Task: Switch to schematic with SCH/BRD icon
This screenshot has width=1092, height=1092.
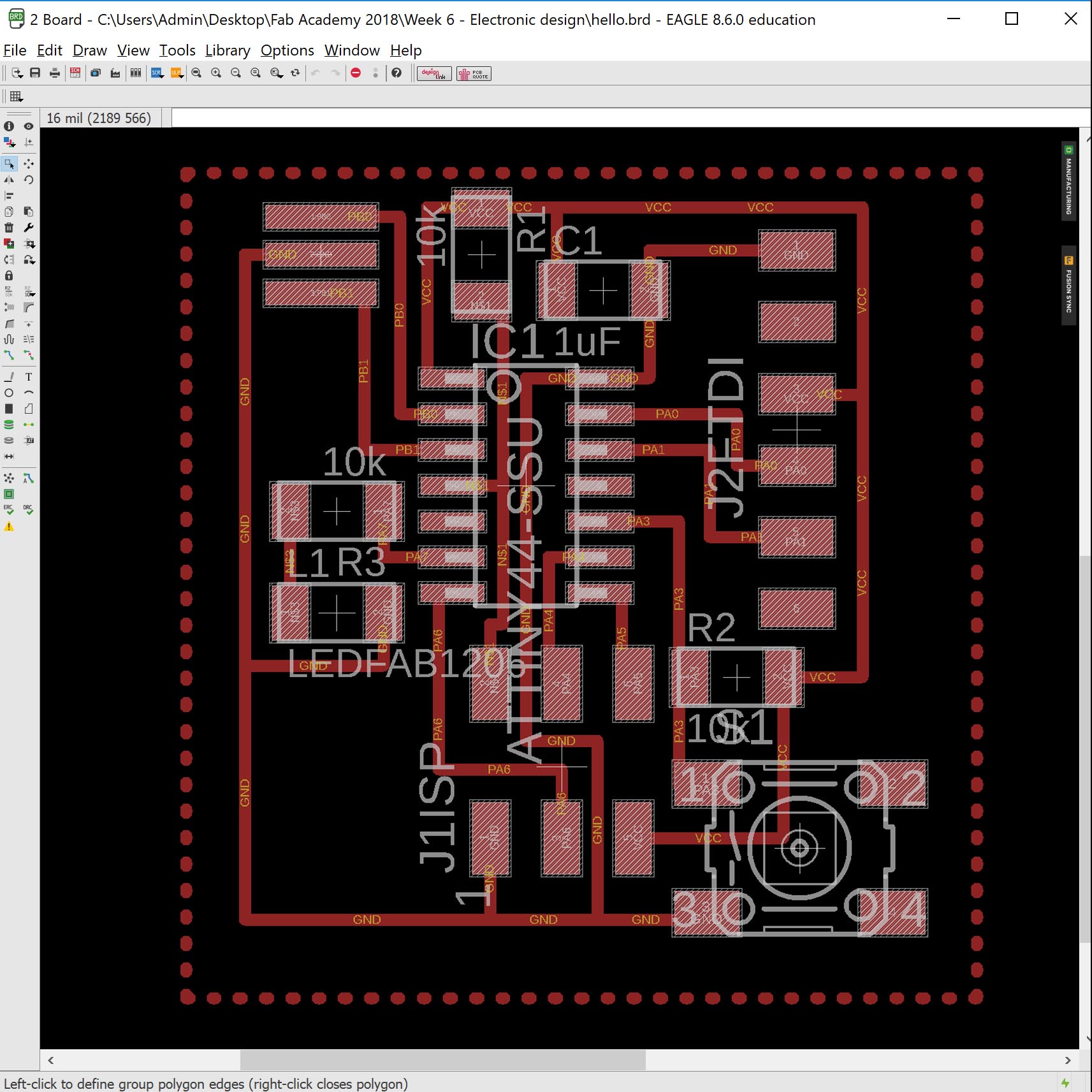Action: coord(75,73)
